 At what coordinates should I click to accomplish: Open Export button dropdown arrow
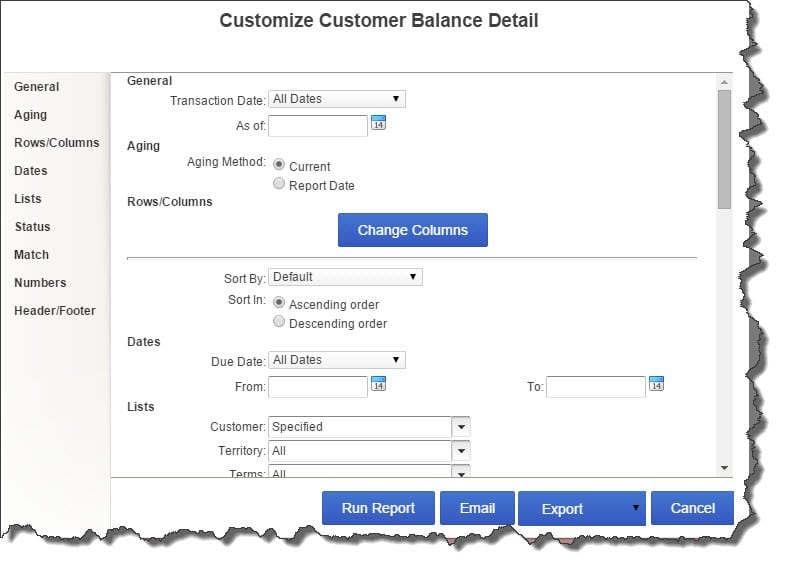tap(635, 508)
